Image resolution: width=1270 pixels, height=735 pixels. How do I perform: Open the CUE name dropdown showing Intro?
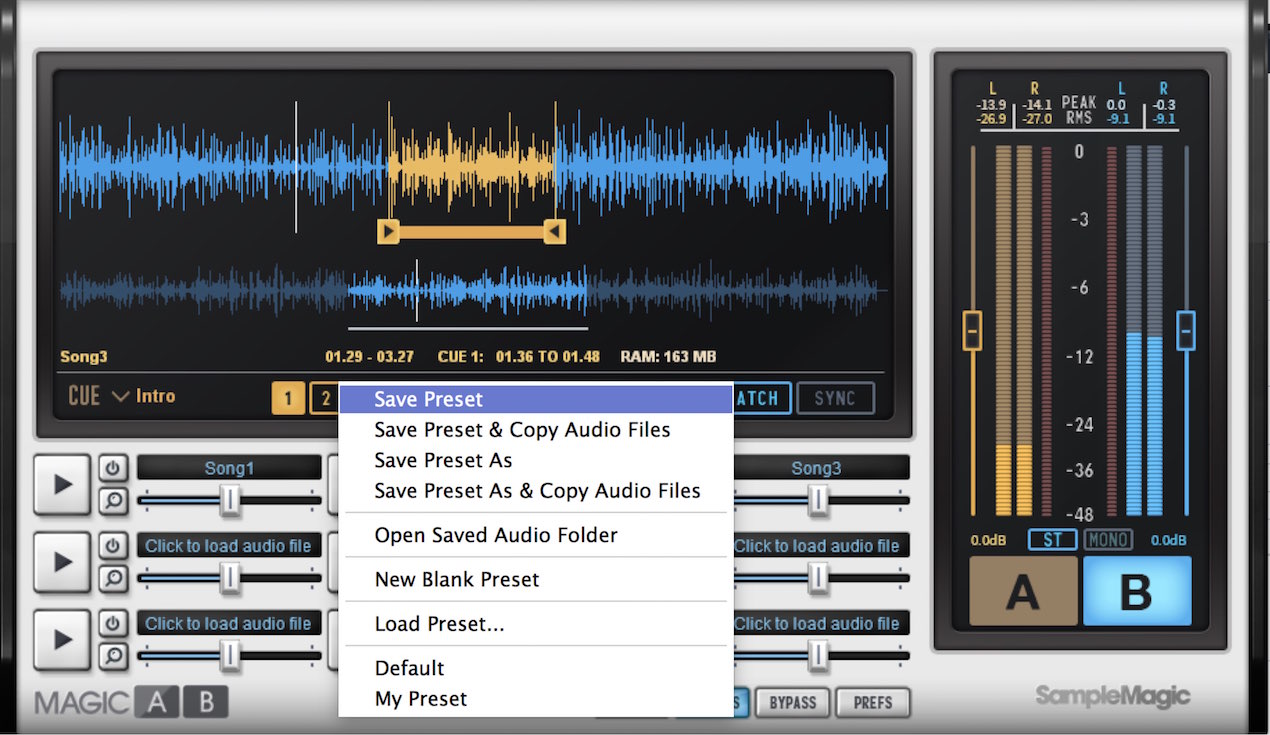122,397
